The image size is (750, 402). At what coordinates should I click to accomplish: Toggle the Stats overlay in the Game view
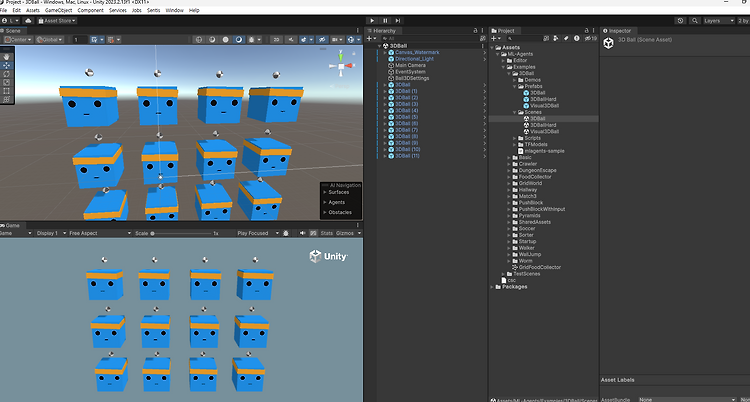[326, 233]
